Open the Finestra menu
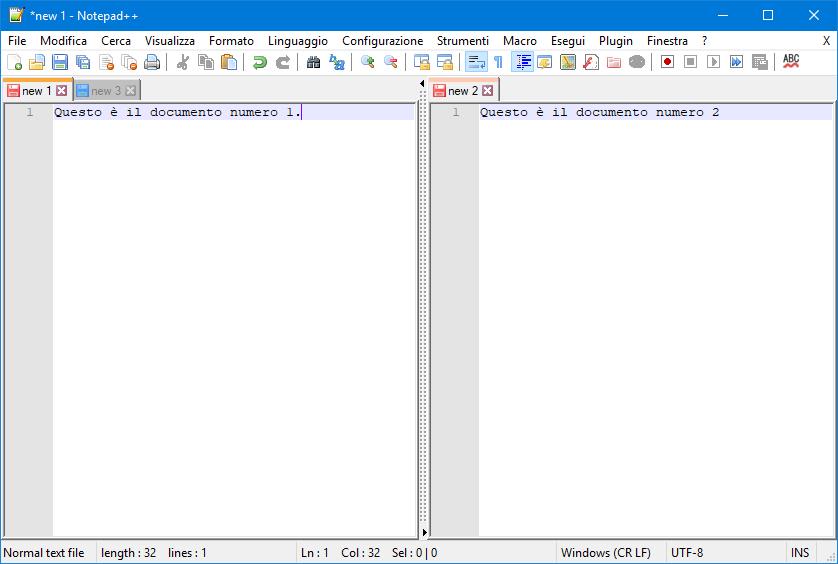This screenshot has width=838, height=564. pyautogui.click(x=668, y=41)
